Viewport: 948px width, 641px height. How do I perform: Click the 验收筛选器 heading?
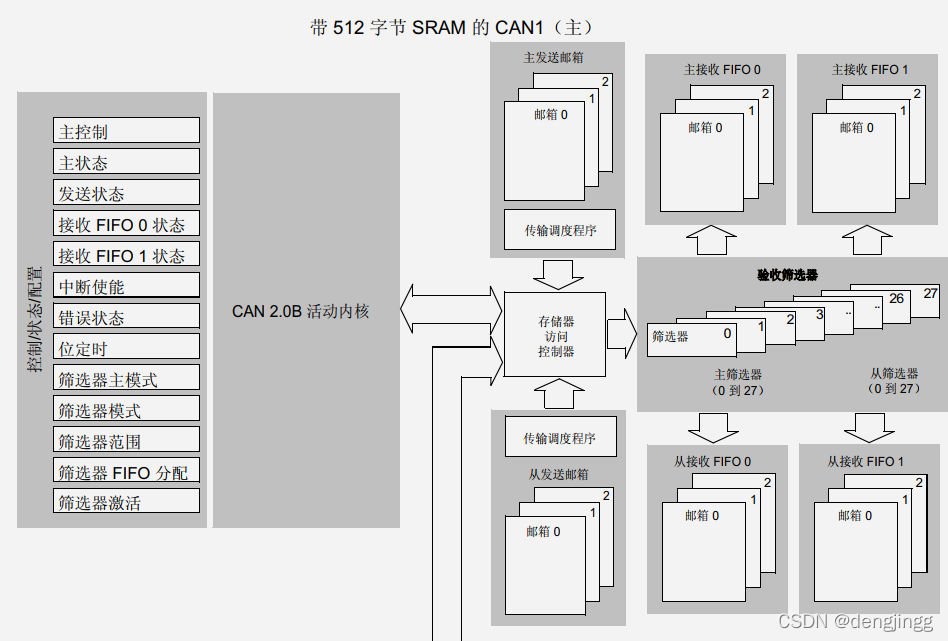[787, 275]
